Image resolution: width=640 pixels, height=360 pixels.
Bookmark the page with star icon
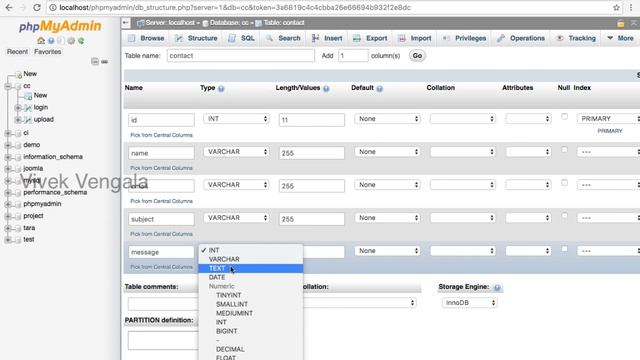pos(616,7)
